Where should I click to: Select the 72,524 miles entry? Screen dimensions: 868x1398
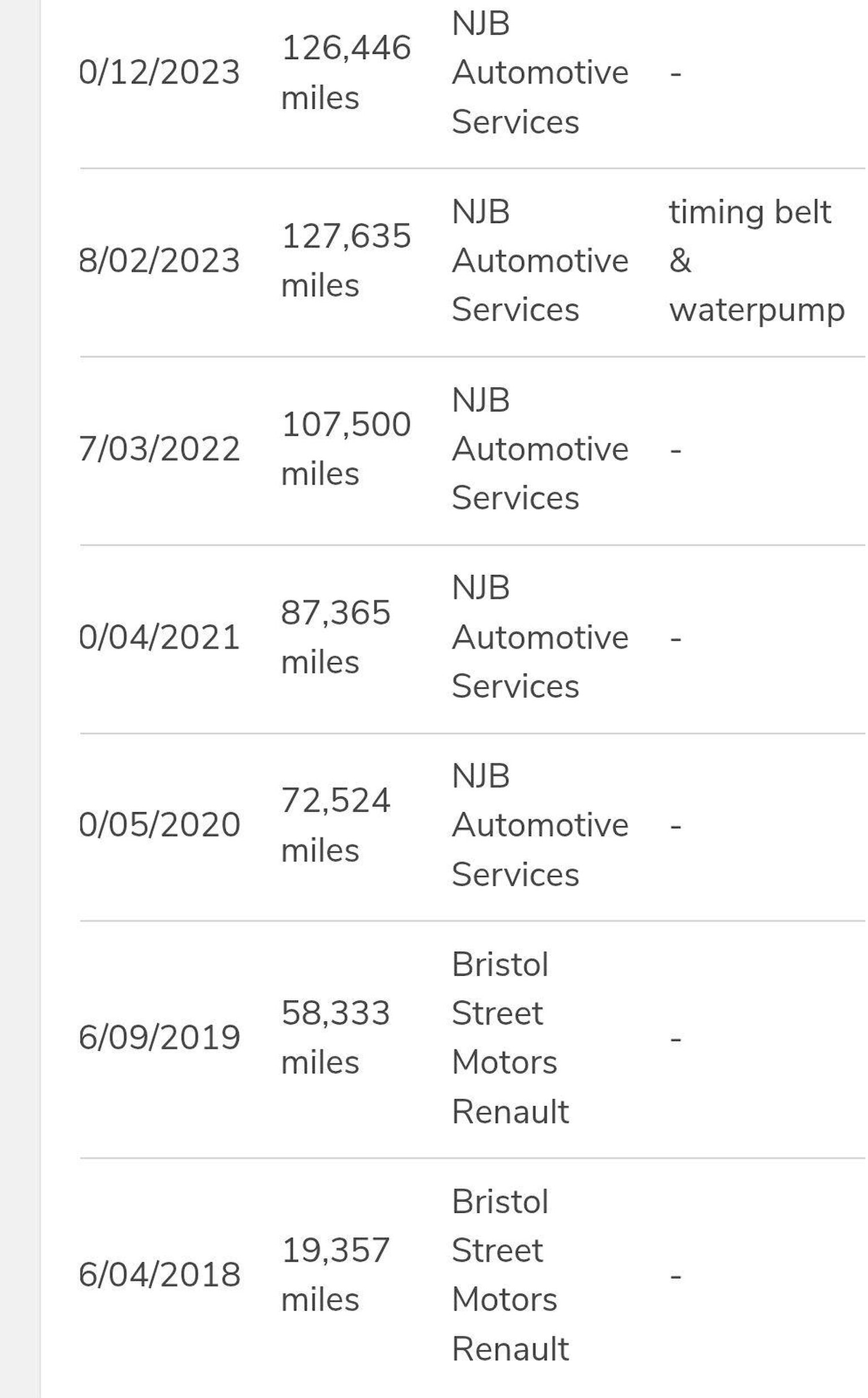pos(336,825)
